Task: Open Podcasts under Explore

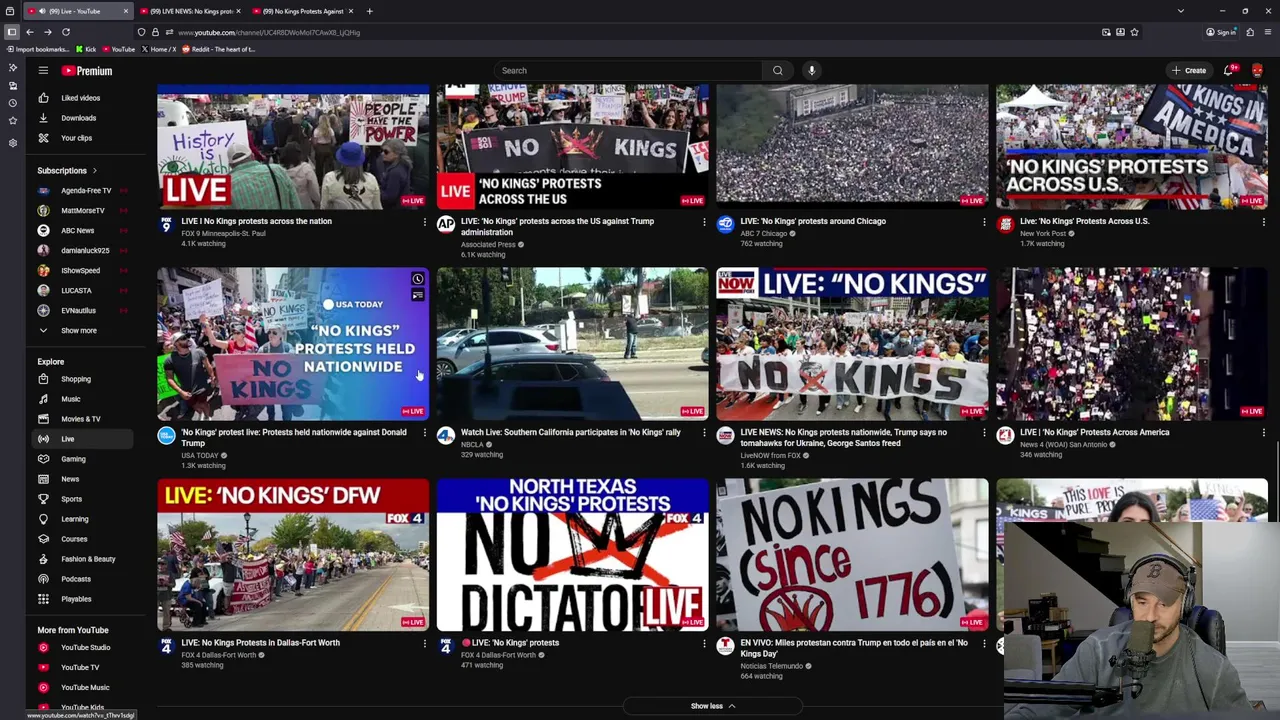Action: (x=78, y=579)
